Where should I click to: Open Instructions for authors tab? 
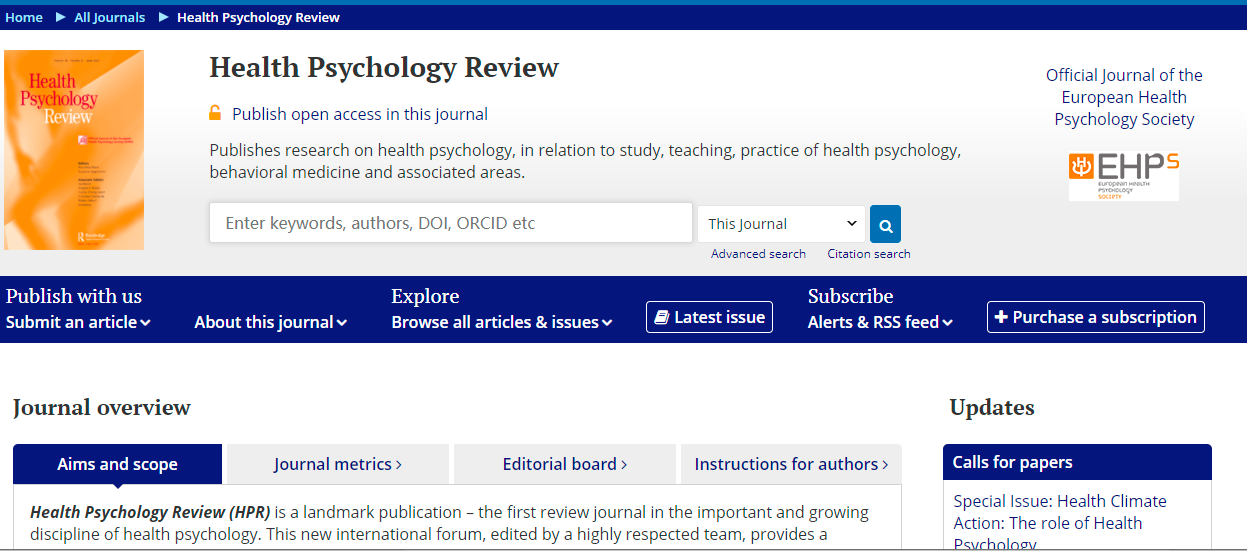click(x=791, y=464)
